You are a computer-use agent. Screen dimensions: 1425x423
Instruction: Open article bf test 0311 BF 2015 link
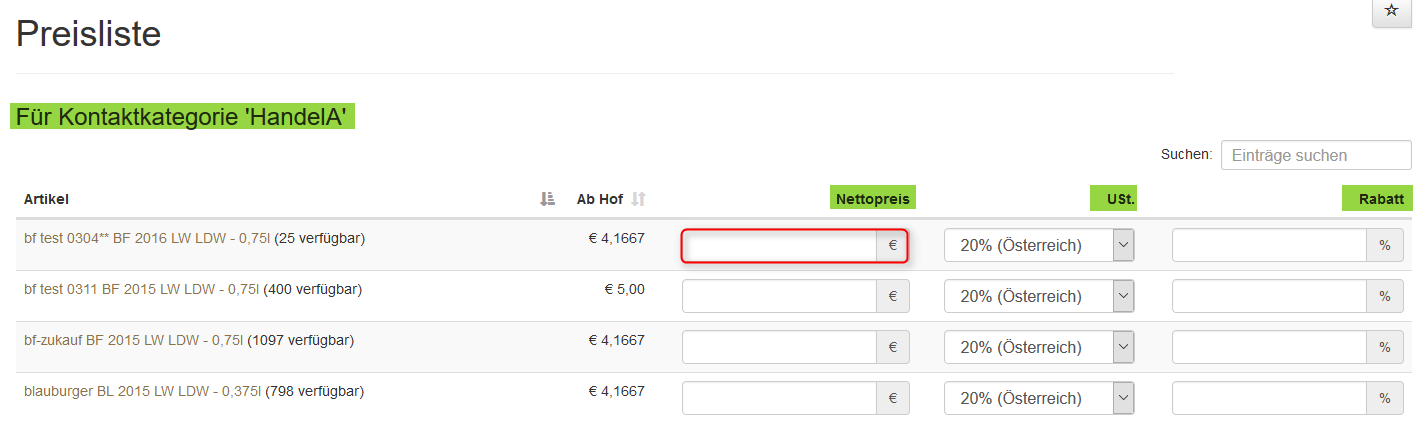[x=141, y=289]
